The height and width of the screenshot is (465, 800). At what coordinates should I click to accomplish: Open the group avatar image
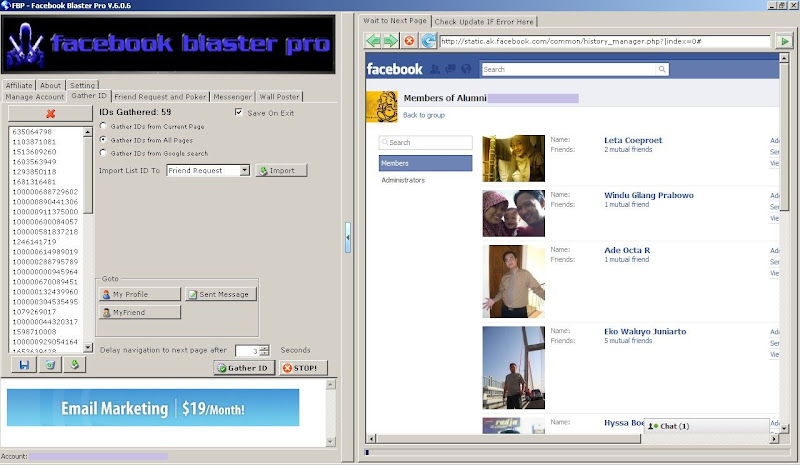[382, 107]
